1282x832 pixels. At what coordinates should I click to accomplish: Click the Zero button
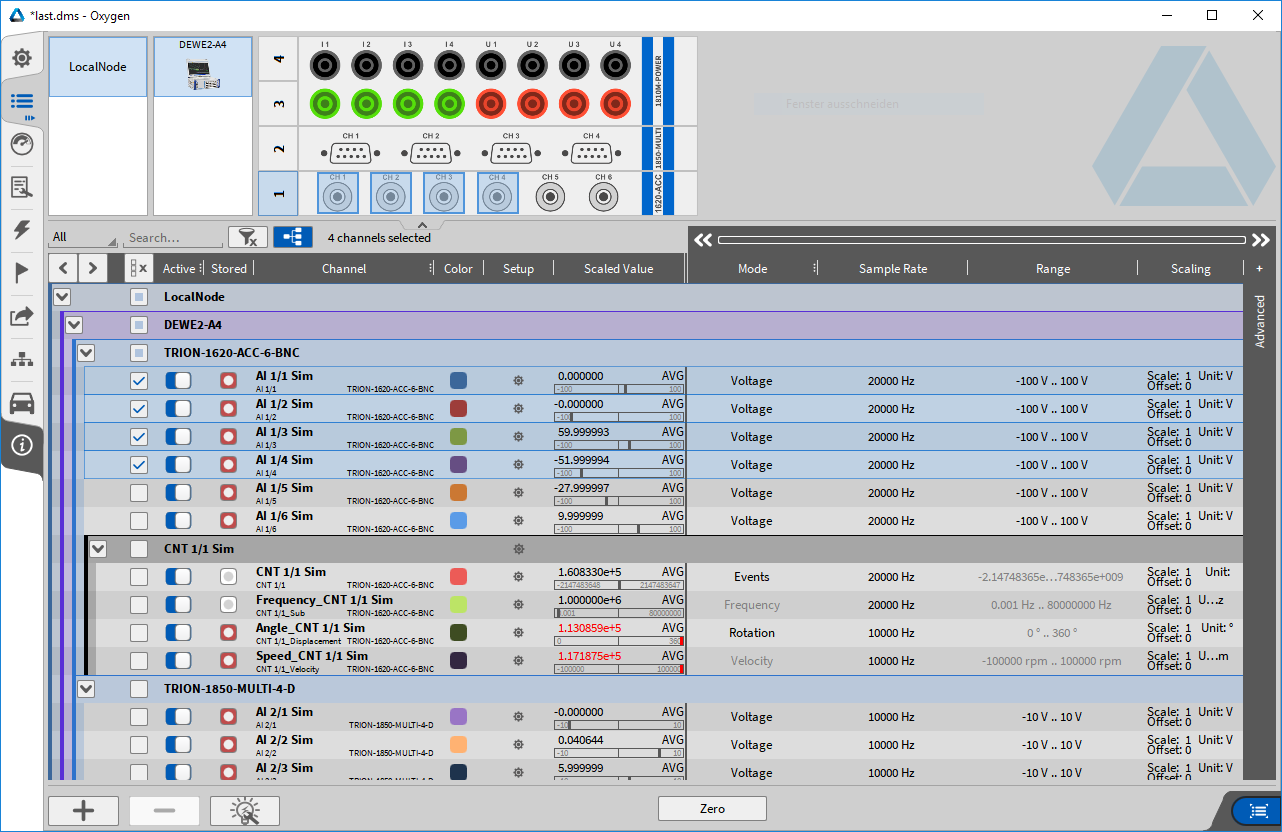(x=712, y=809)
